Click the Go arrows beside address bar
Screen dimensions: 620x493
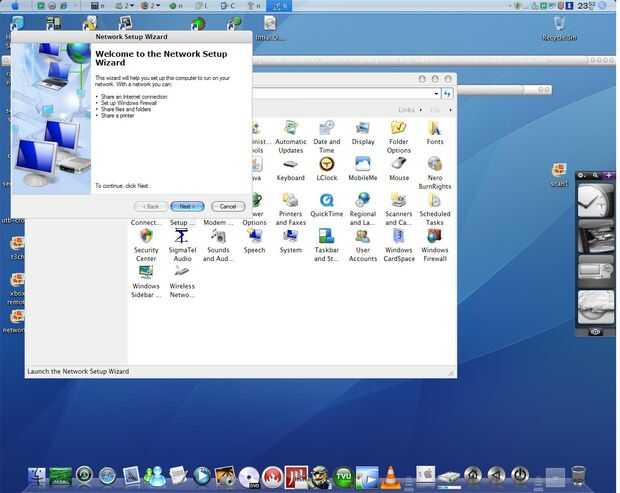pyautogui.click(x=447, y=94)
